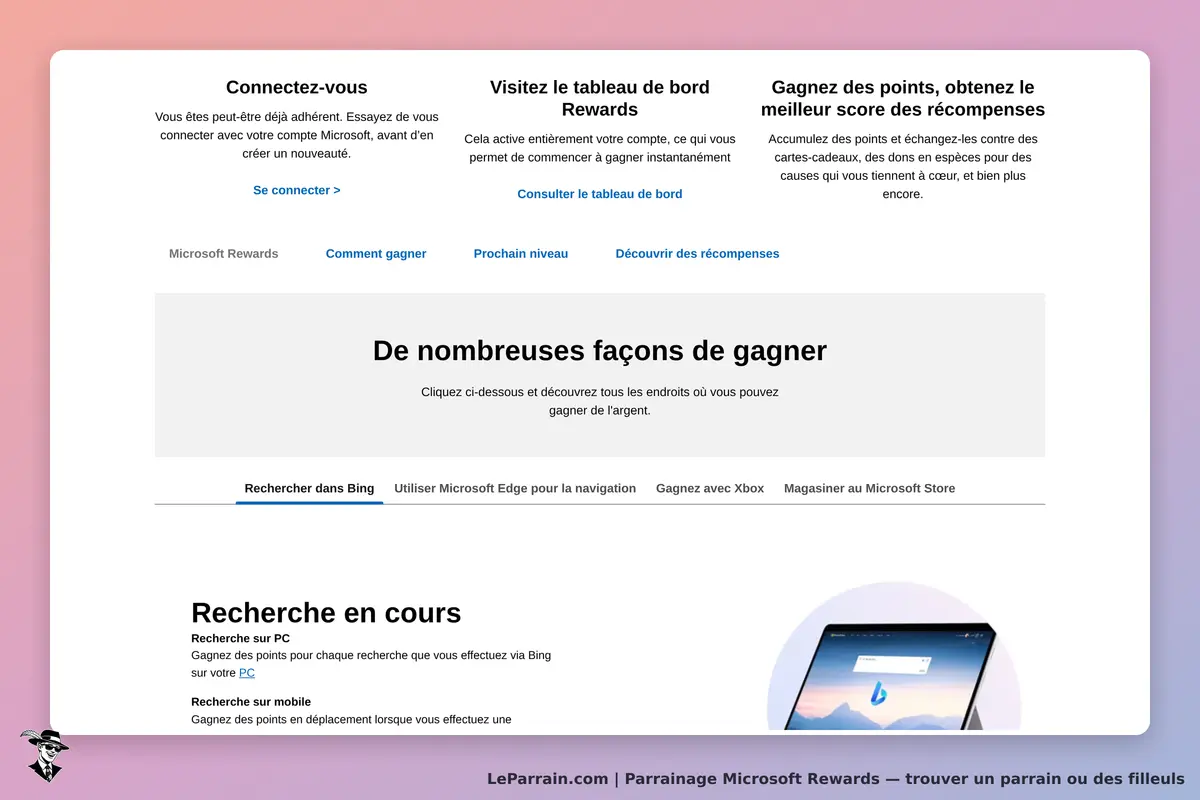Click the Visitez le tableau de bord Rewards heading
Viewport: 1200px width, 800px height.
(x=600, y=98)
